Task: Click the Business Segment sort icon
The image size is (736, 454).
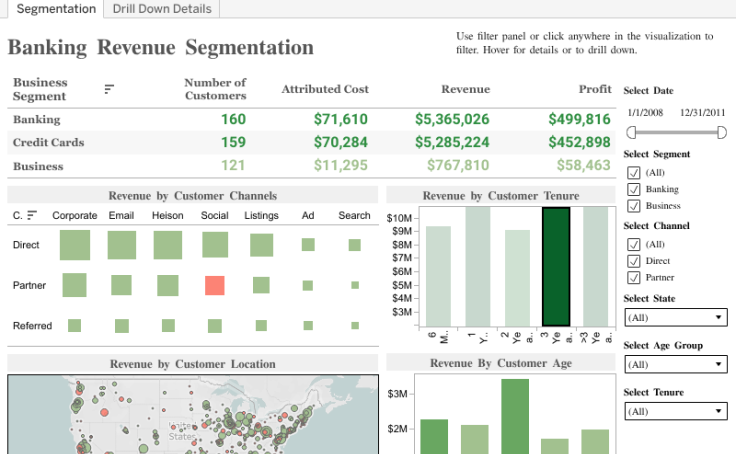Action: [109, 89]
